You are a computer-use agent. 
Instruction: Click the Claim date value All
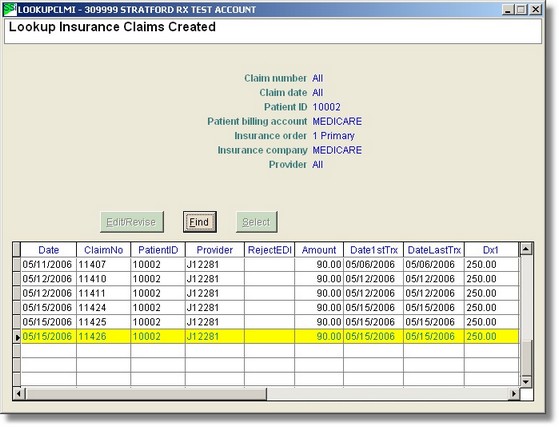(x=318, y=93)
